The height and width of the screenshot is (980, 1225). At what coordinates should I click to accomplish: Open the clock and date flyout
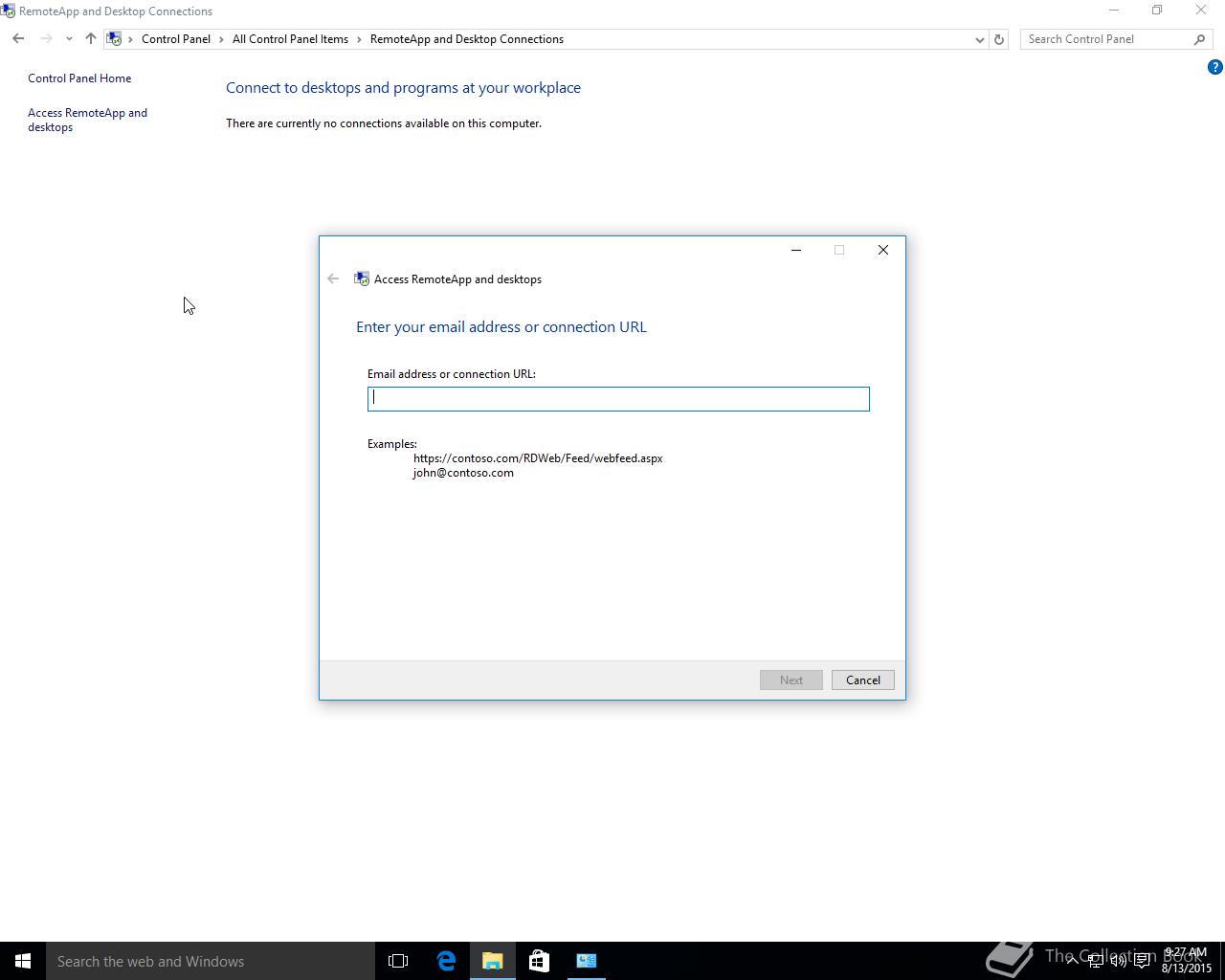(1187, 961)
